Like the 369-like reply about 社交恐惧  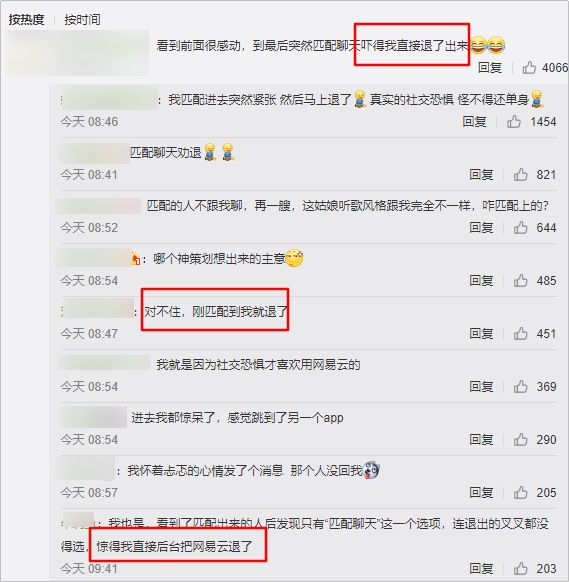click(520, 386)
